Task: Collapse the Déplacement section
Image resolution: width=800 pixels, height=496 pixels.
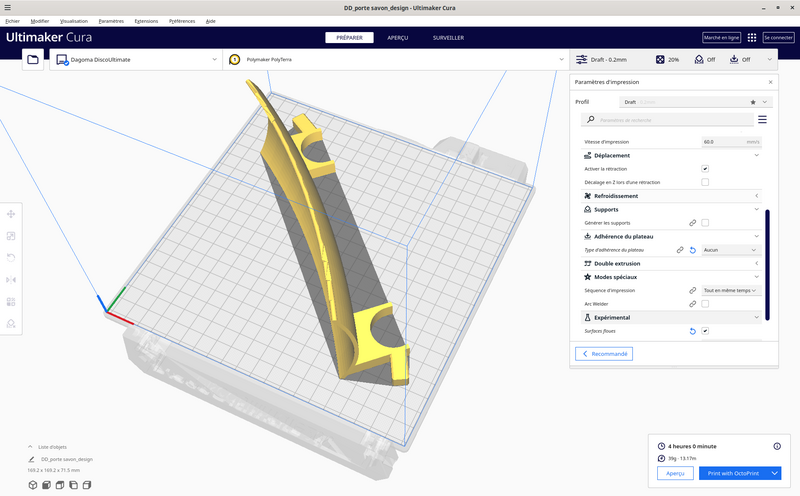Action: (x=671, y=156)
